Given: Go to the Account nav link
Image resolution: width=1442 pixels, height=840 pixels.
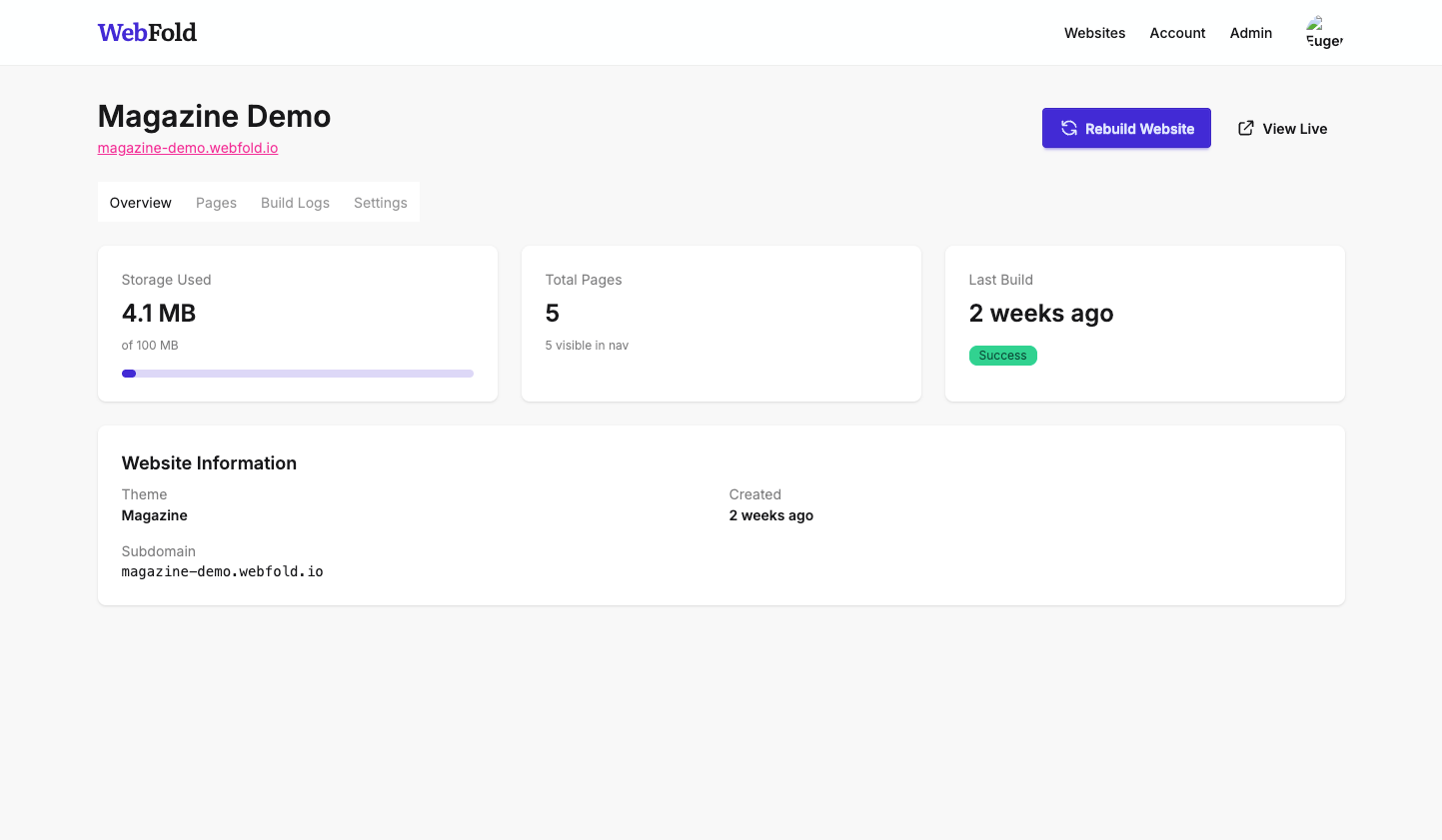Looking at the screenshot, I should [1177, 33].
